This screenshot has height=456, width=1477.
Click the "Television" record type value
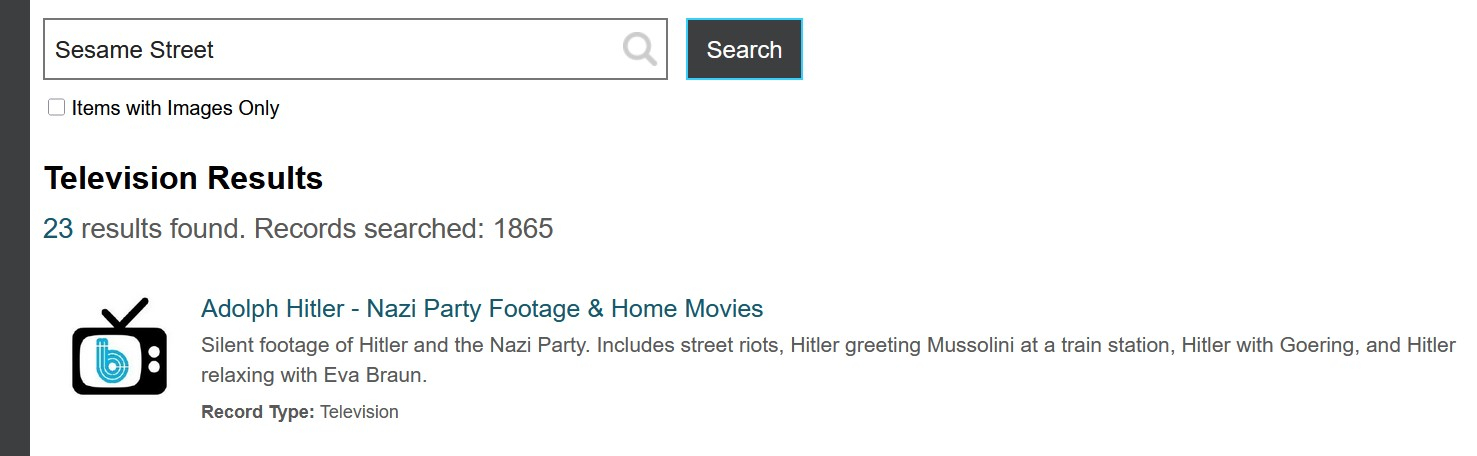click(x=359, y=412)
